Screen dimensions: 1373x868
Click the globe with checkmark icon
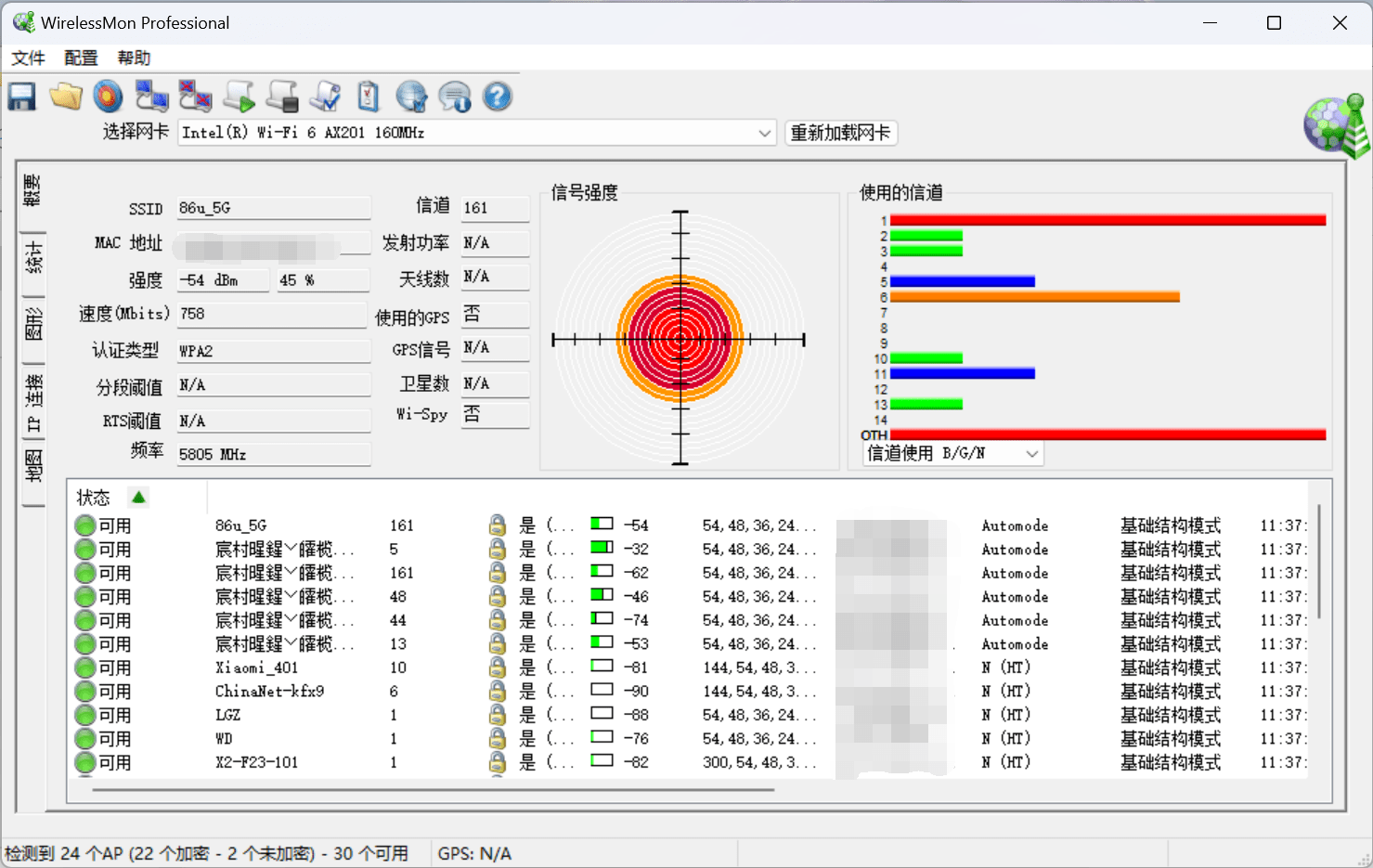(411, 97)
